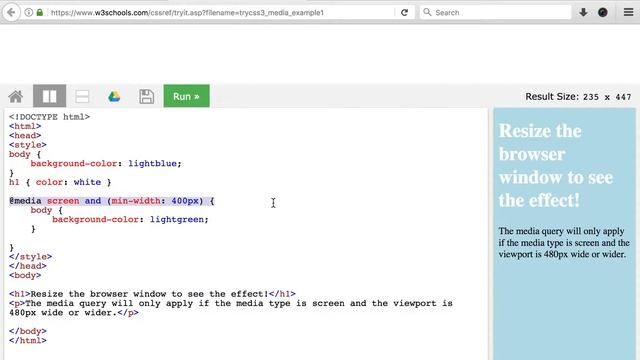
Task: Go back with the browser back arrow
Action: [11, 13]
